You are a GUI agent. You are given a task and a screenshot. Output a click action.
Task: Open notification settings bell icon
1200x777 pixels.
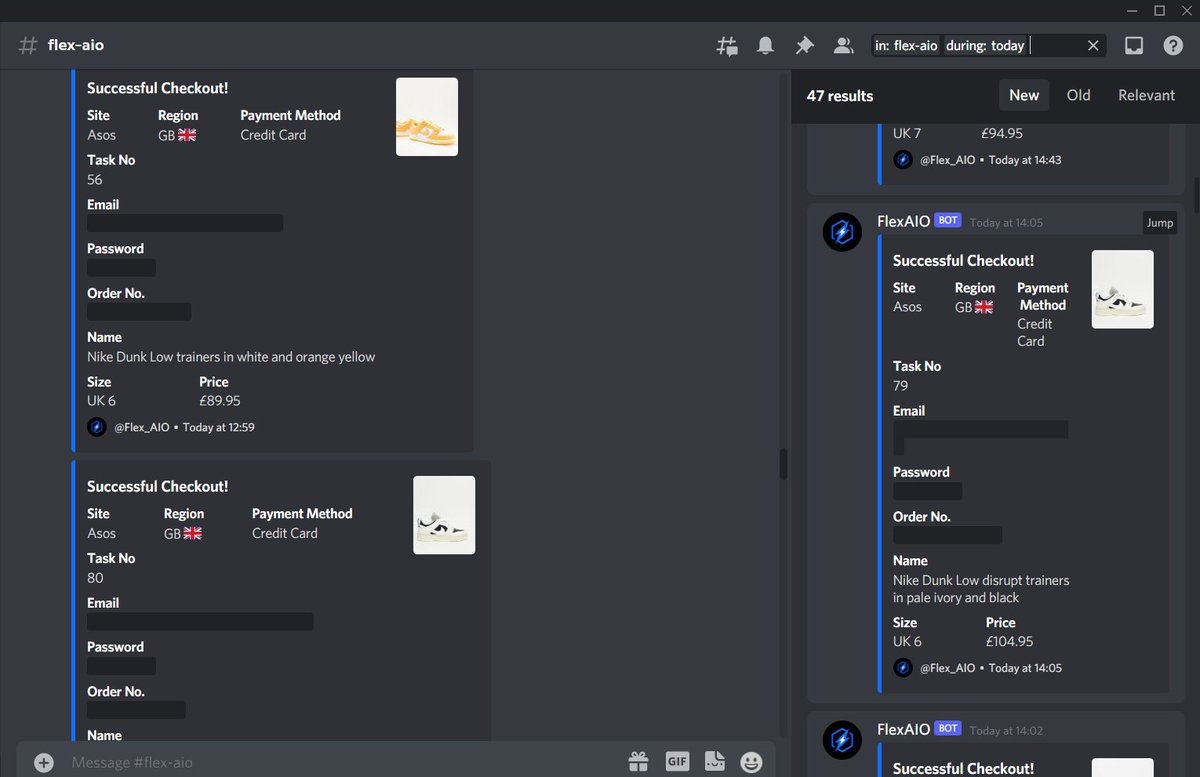[x=765, y=45]
